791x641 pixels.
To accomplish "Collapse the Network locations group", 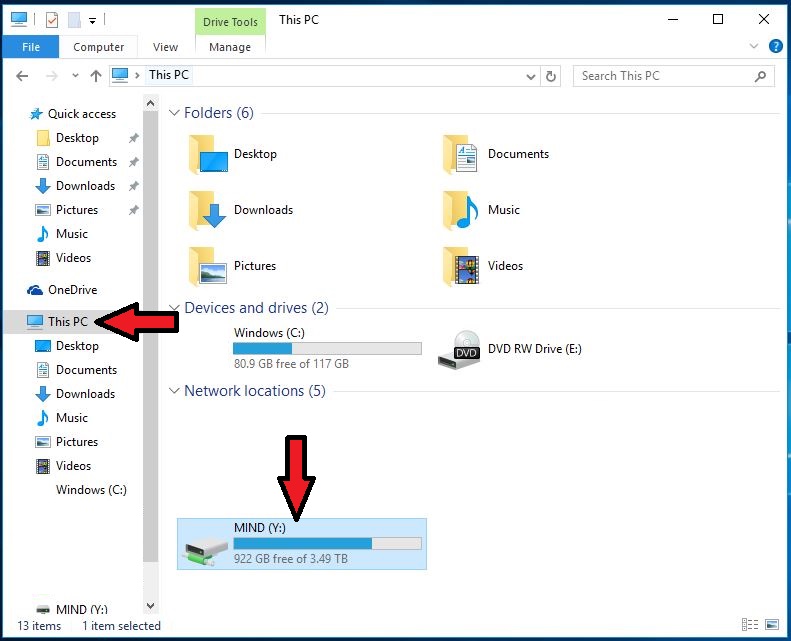I will click(x=175, y=391).
